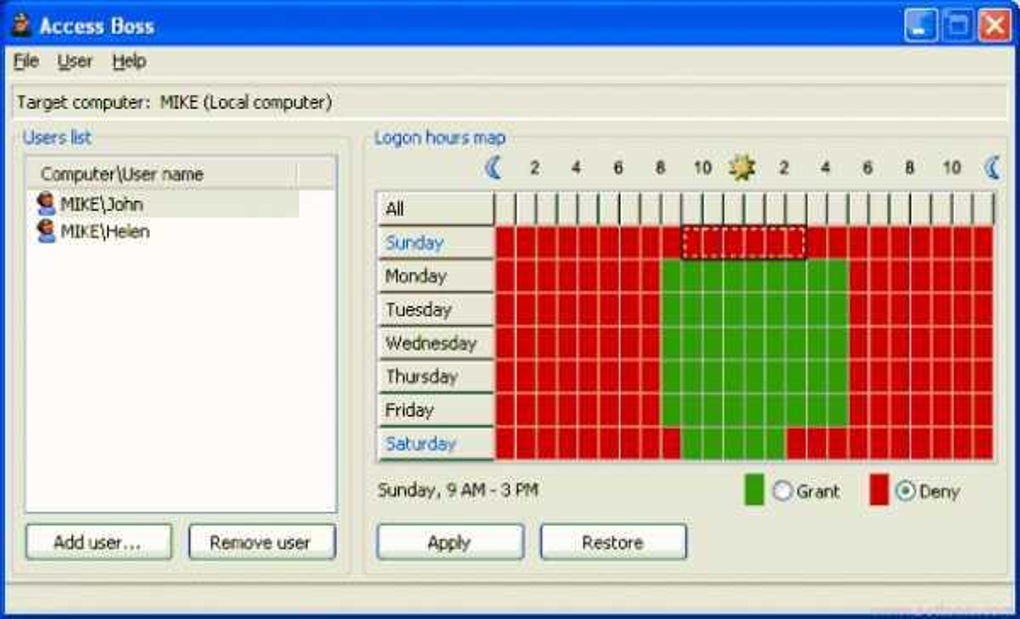Image resolution: width=1020 pixels, height=619 pixels.
Task: Click the highlighted Sunday 9 AM-3 PM selection
Action: pos(744,243)
